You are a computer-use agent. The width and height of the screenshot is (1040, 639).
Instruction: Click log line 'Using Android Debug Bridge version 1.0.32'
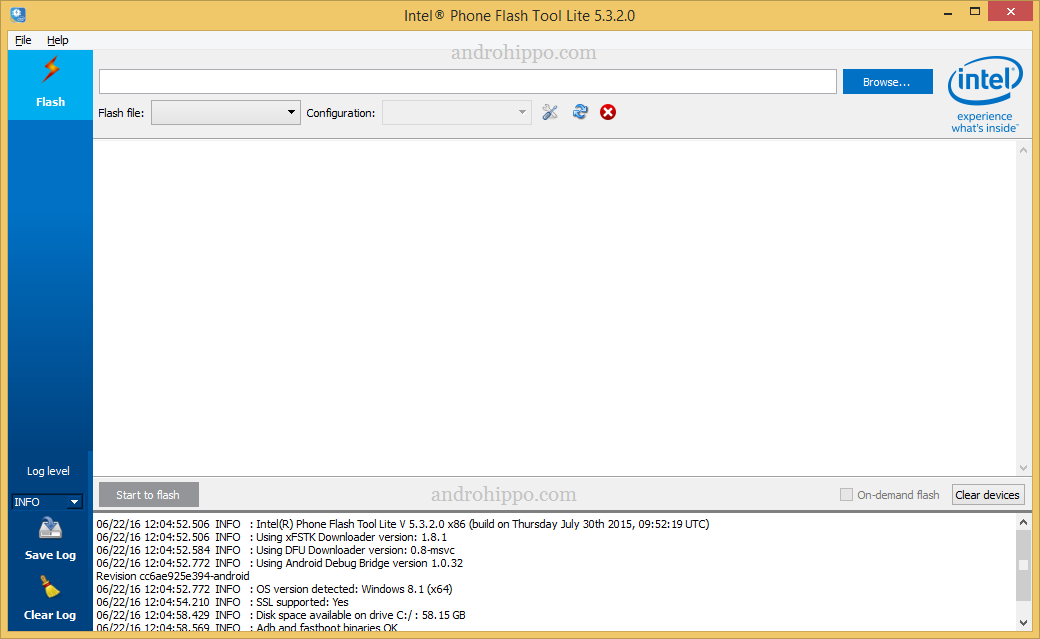pos(280,563)
